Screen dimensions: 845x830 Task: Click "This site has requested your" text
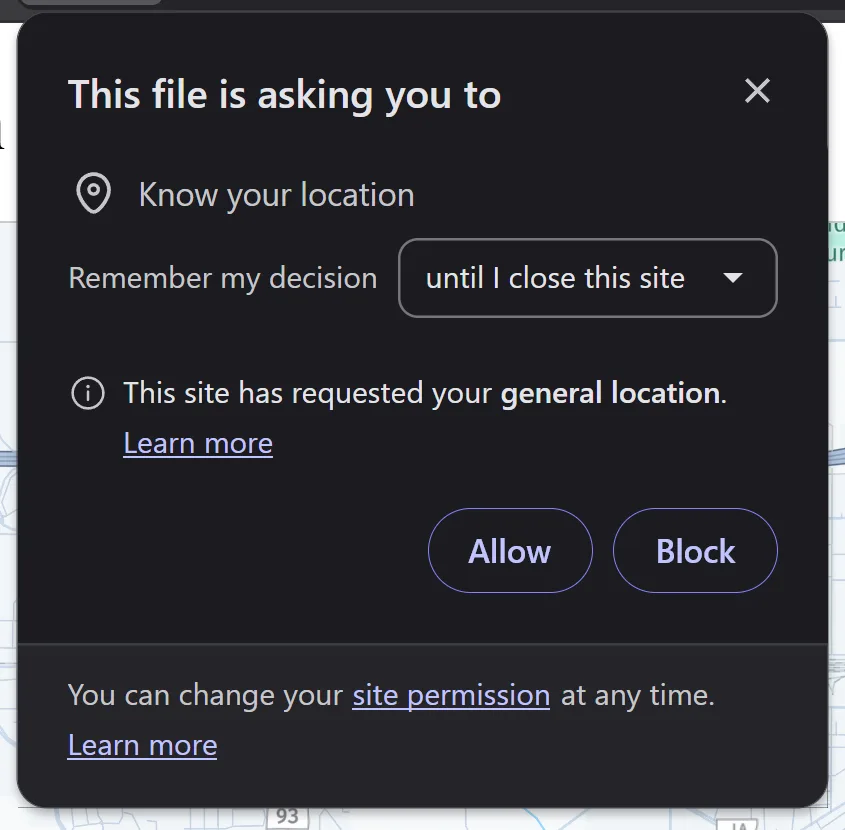(x=309, y=393)
